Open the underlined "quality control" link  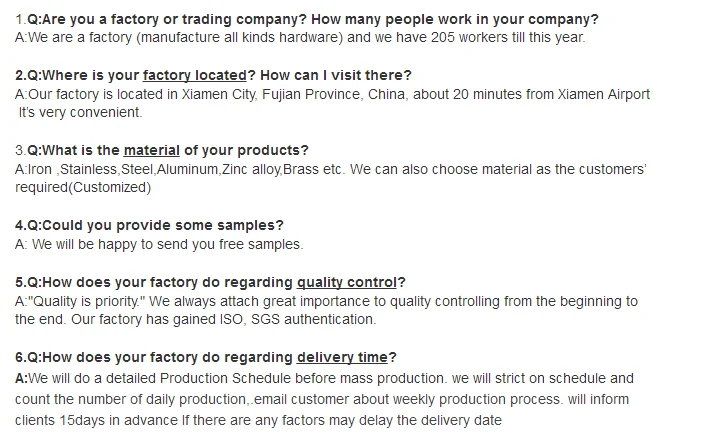point(347,282)
